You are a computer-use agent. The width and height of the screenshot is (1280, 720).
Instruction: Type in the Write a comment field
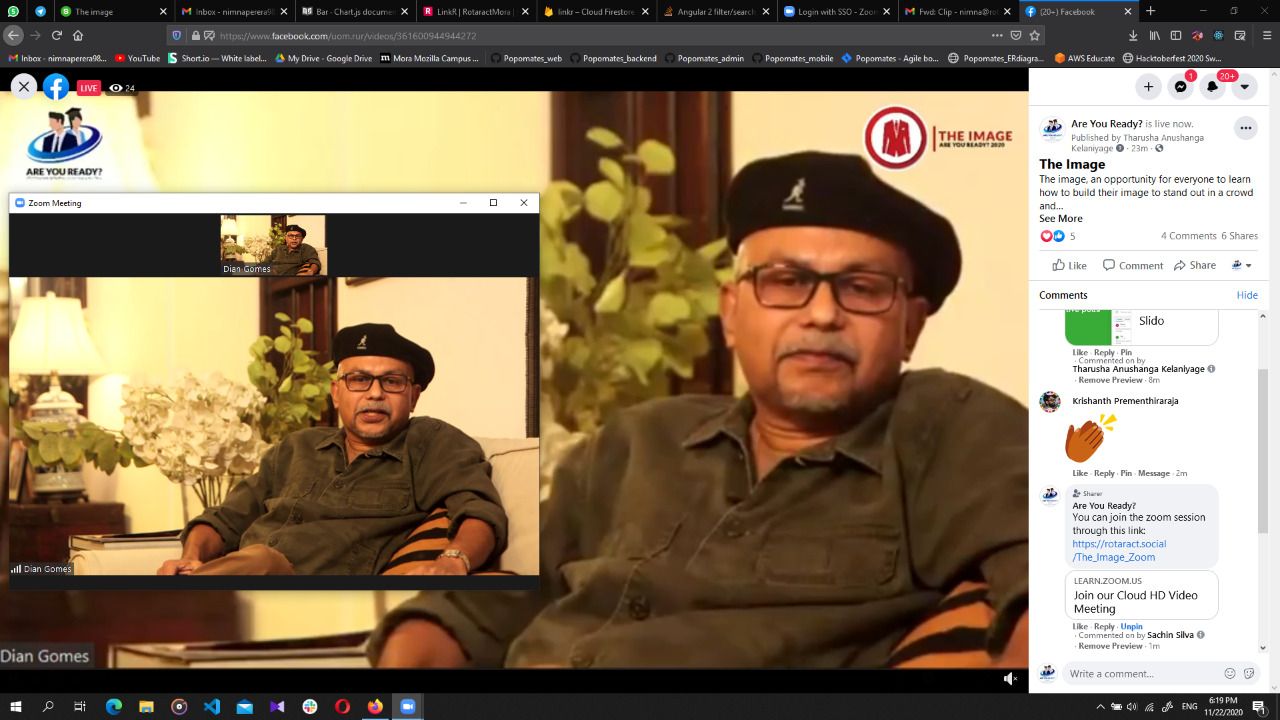point(1140,673)
